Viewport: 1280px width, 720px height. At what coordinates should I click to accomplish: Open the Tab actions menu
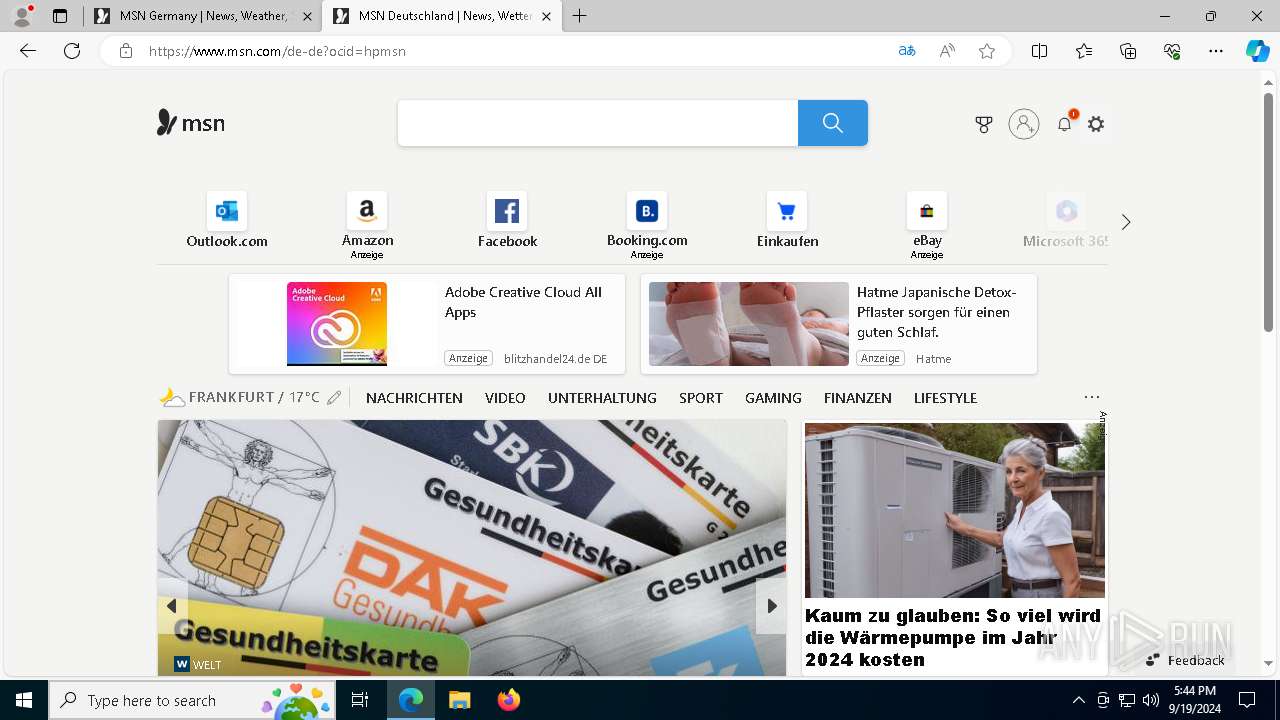[60, 16]
